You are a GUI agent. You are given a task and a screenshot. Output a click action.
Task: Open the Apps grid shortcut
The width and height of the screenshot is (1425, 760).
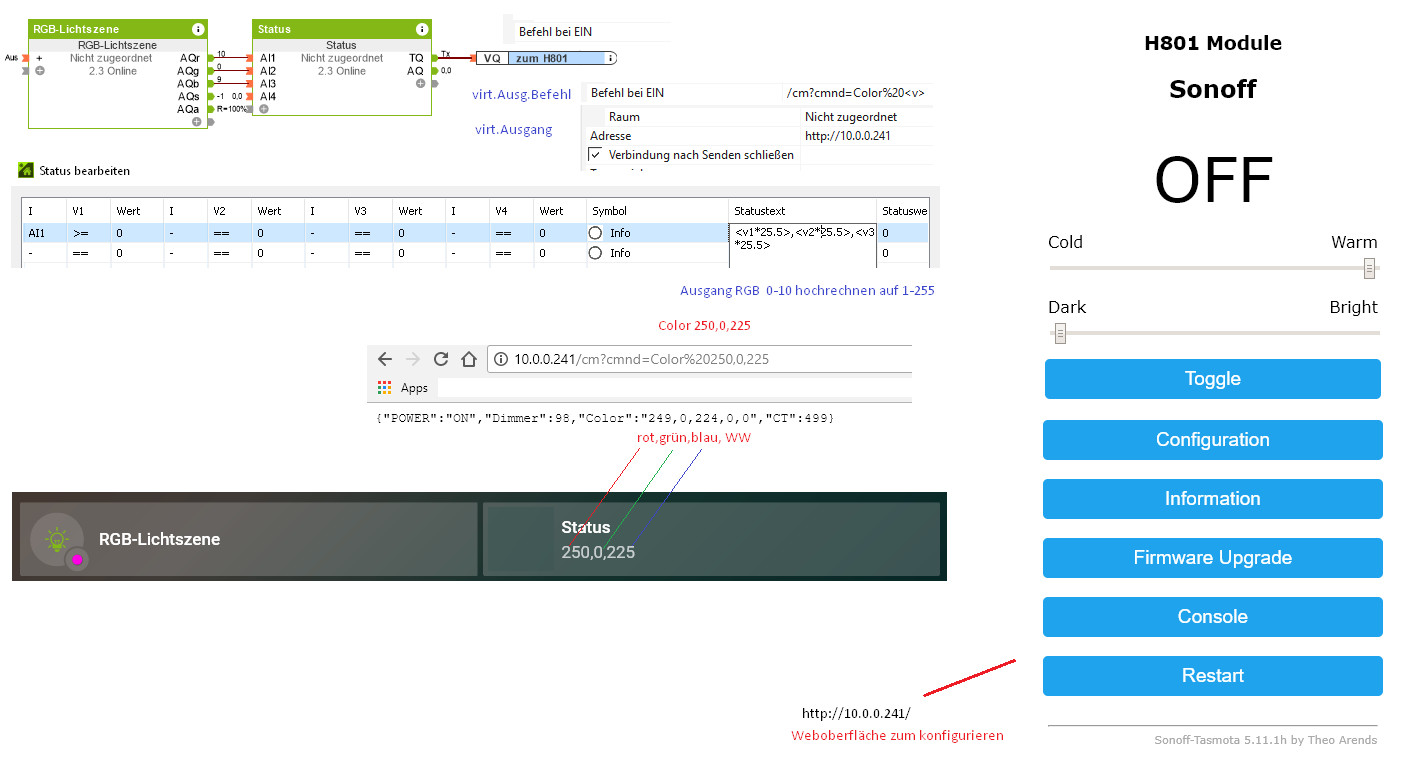tap(385, 388)
